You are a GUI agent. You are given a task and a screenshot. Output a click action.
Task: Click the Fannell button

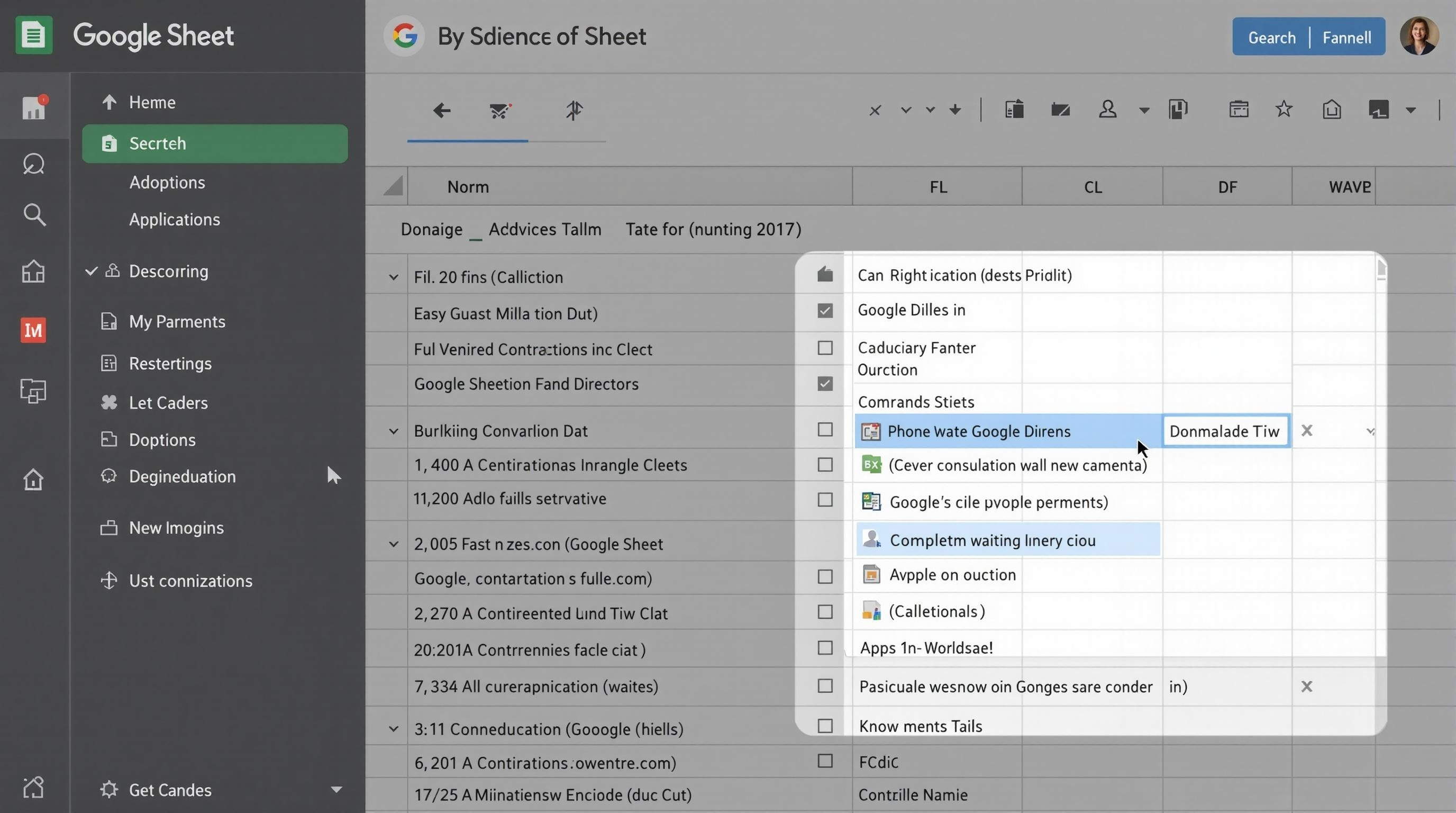(x=1346, y=37)
